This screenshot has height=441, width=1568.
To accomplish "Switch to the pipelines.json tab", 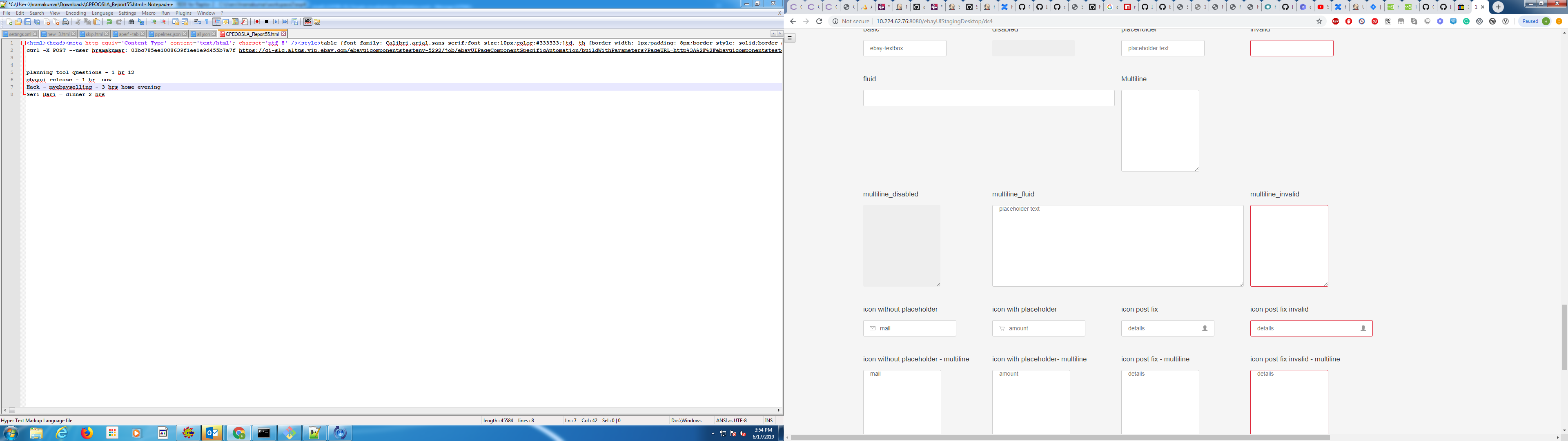I will tap(167, 34).
